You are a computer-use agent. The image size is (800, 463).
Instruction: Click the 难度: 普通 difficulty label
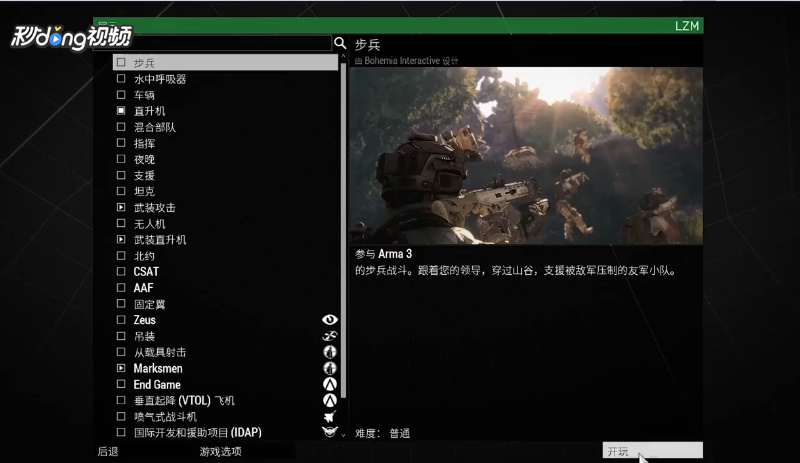point(382,433)
